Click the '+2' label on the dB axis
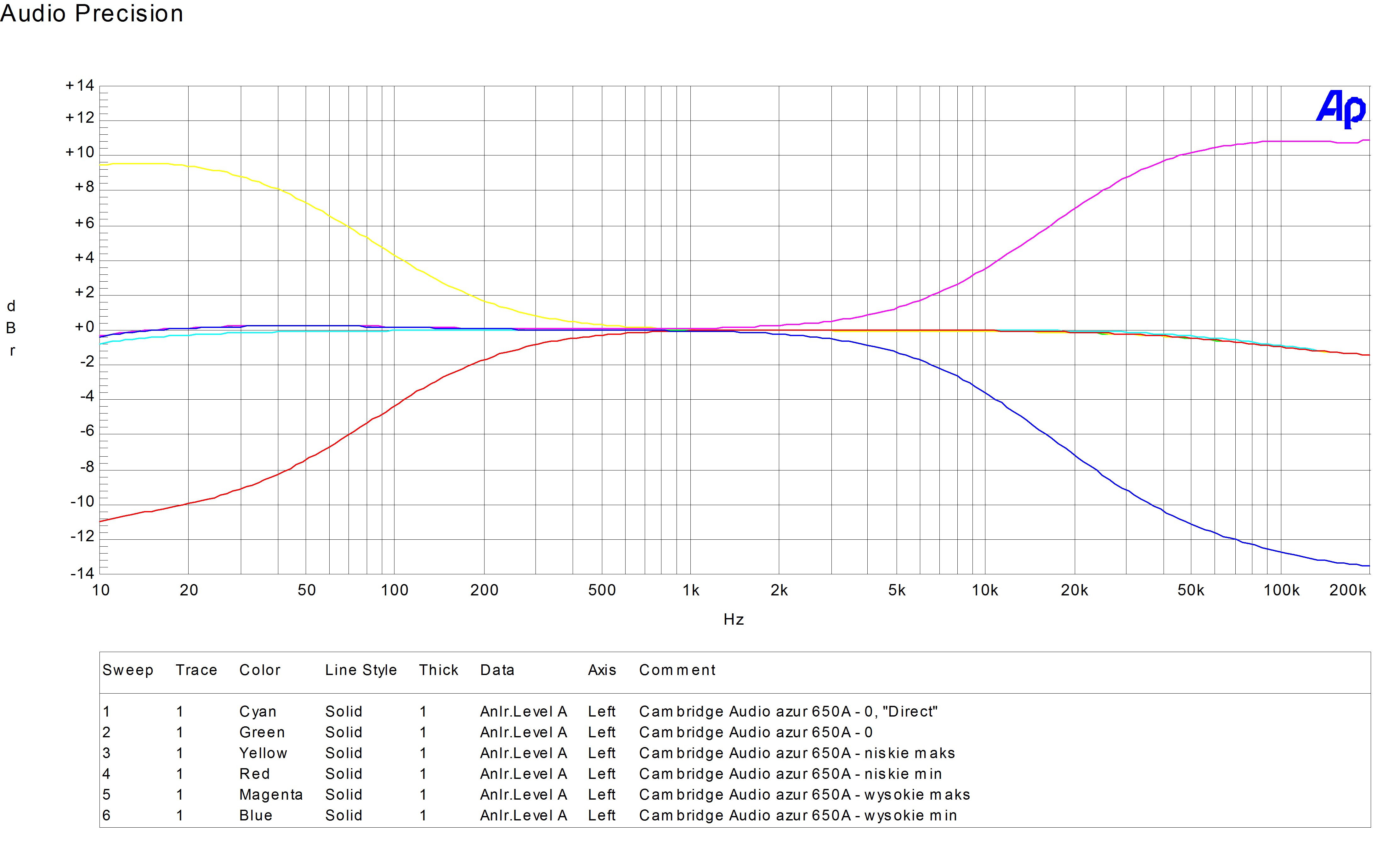This screenshot has height=861, width=1400. [x=84, y=292]
